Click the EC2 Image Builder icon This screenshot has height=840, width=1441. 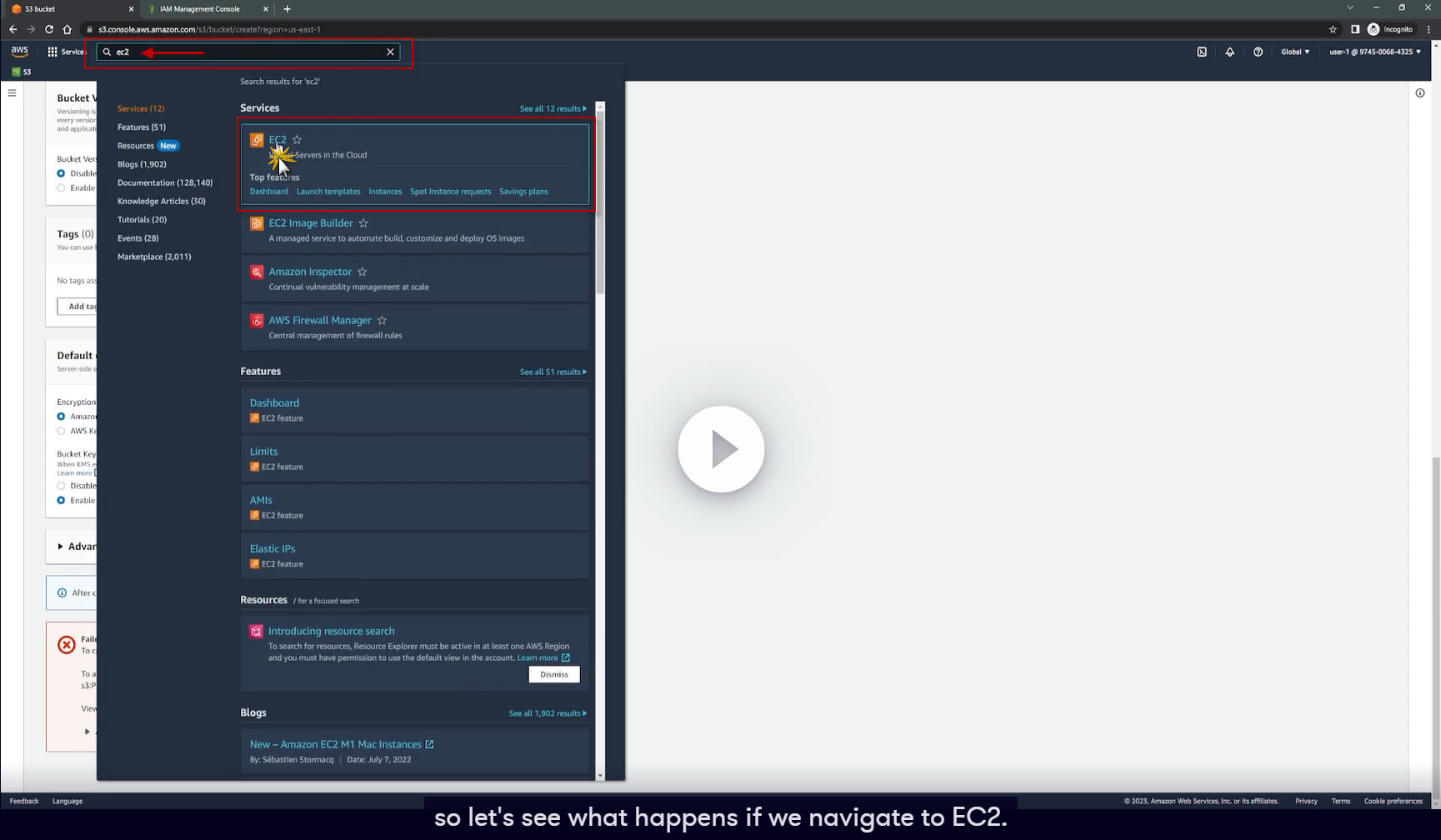(257, 223)
